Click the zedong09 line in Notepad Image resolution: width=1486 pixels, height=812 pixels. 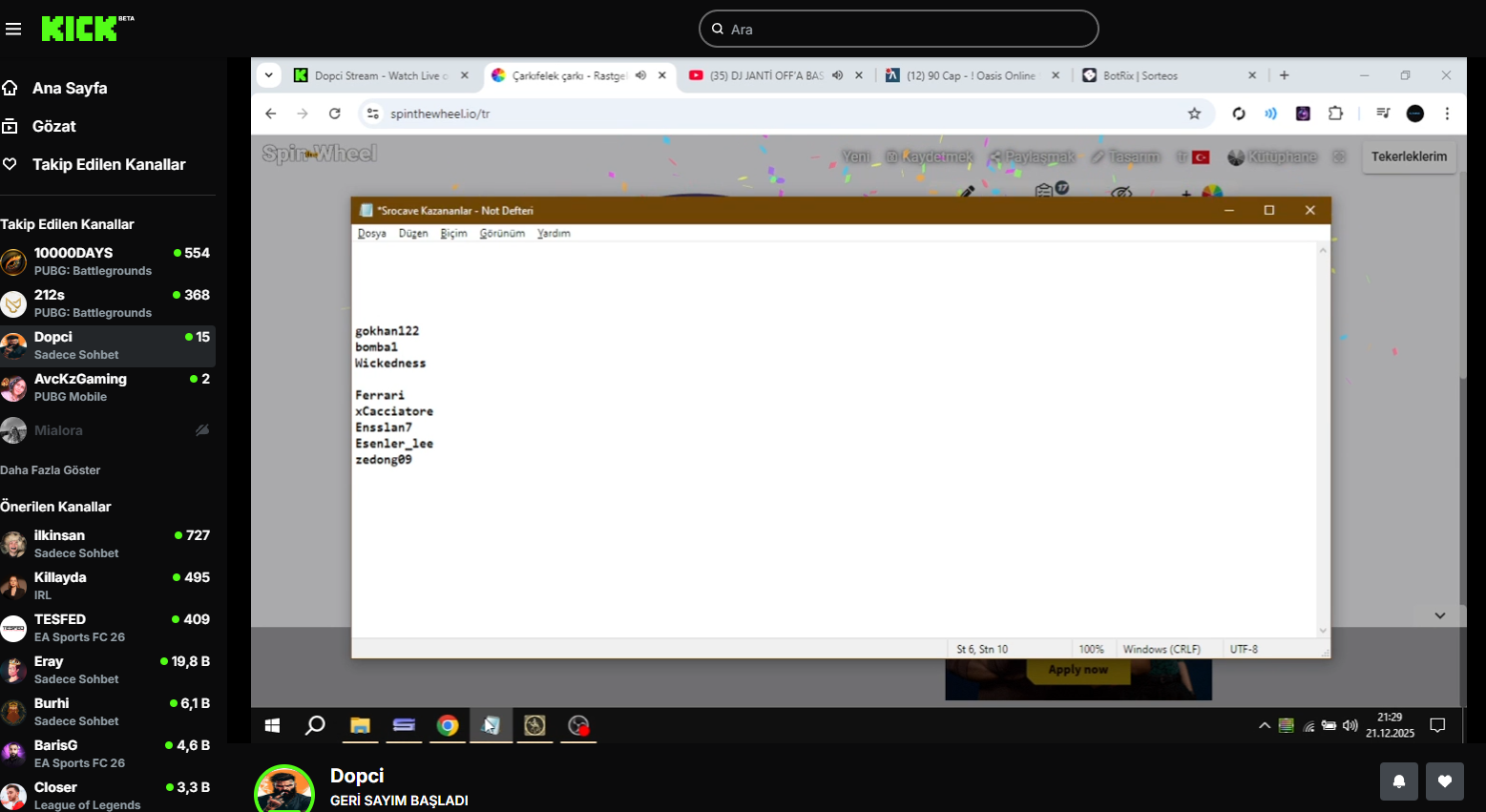[x=384, y=460]
